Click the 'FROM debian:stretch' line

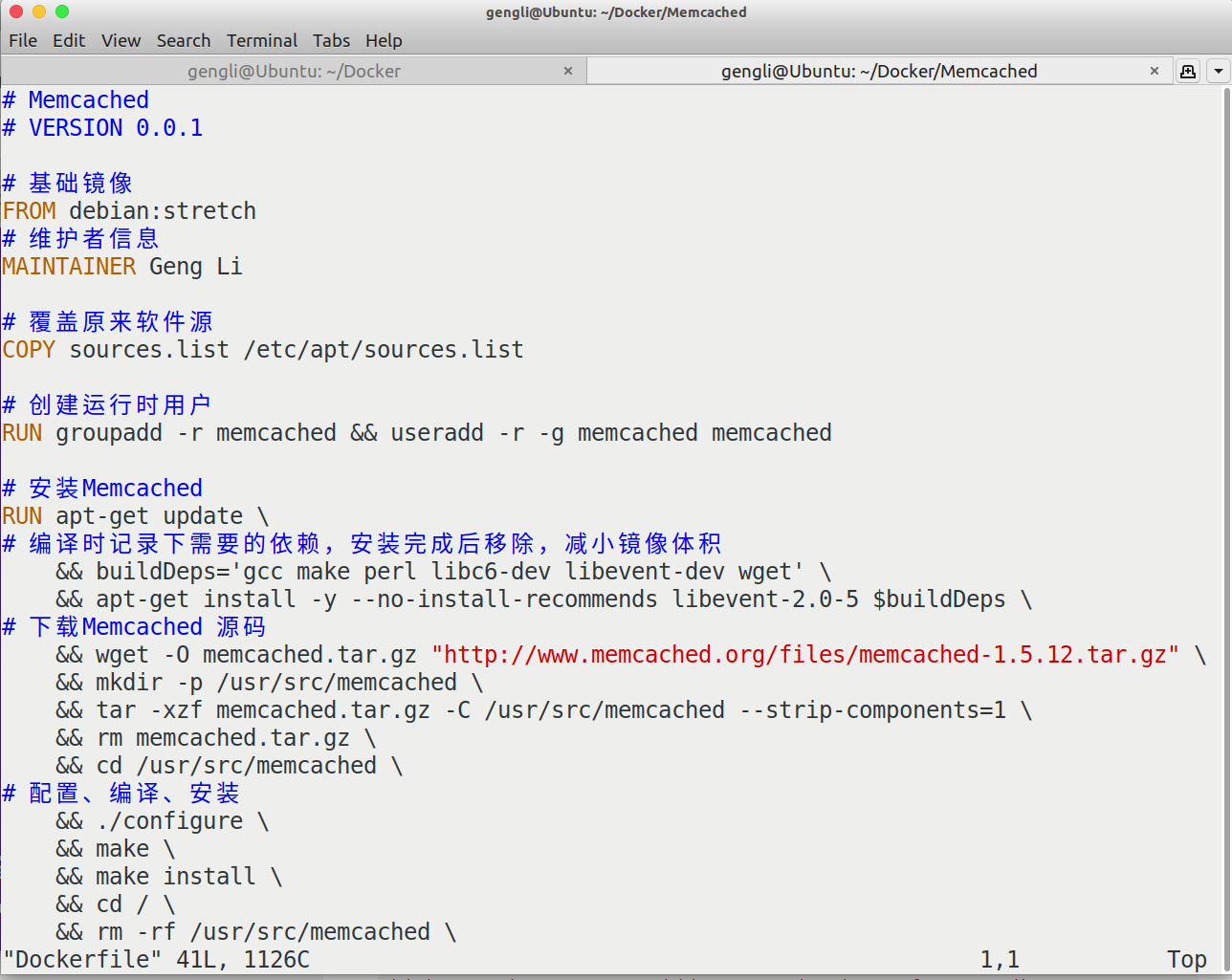coord(129,211)
